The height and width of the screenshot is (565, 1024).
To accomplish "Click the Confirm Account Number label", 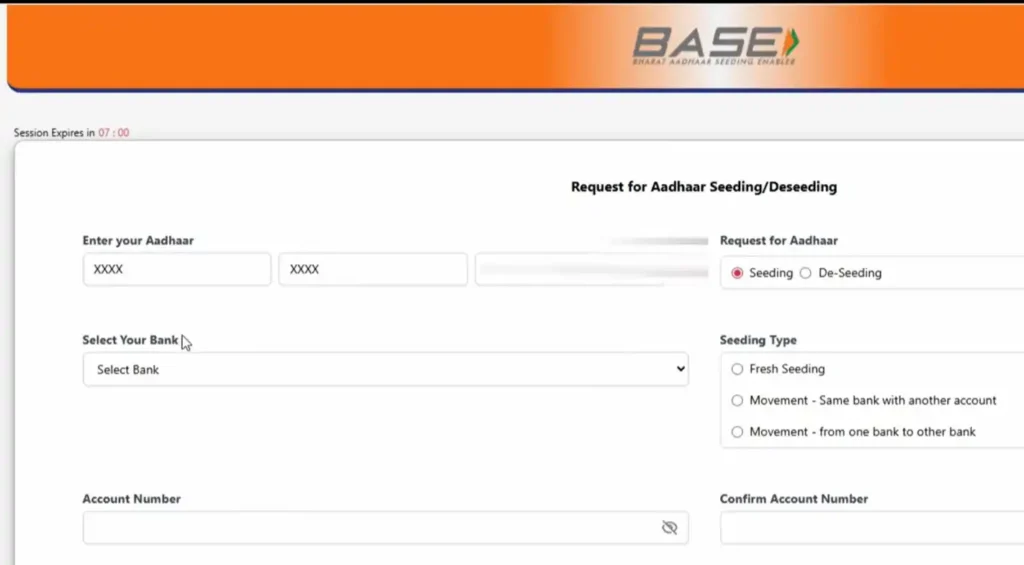I will [x=793, y=498].
